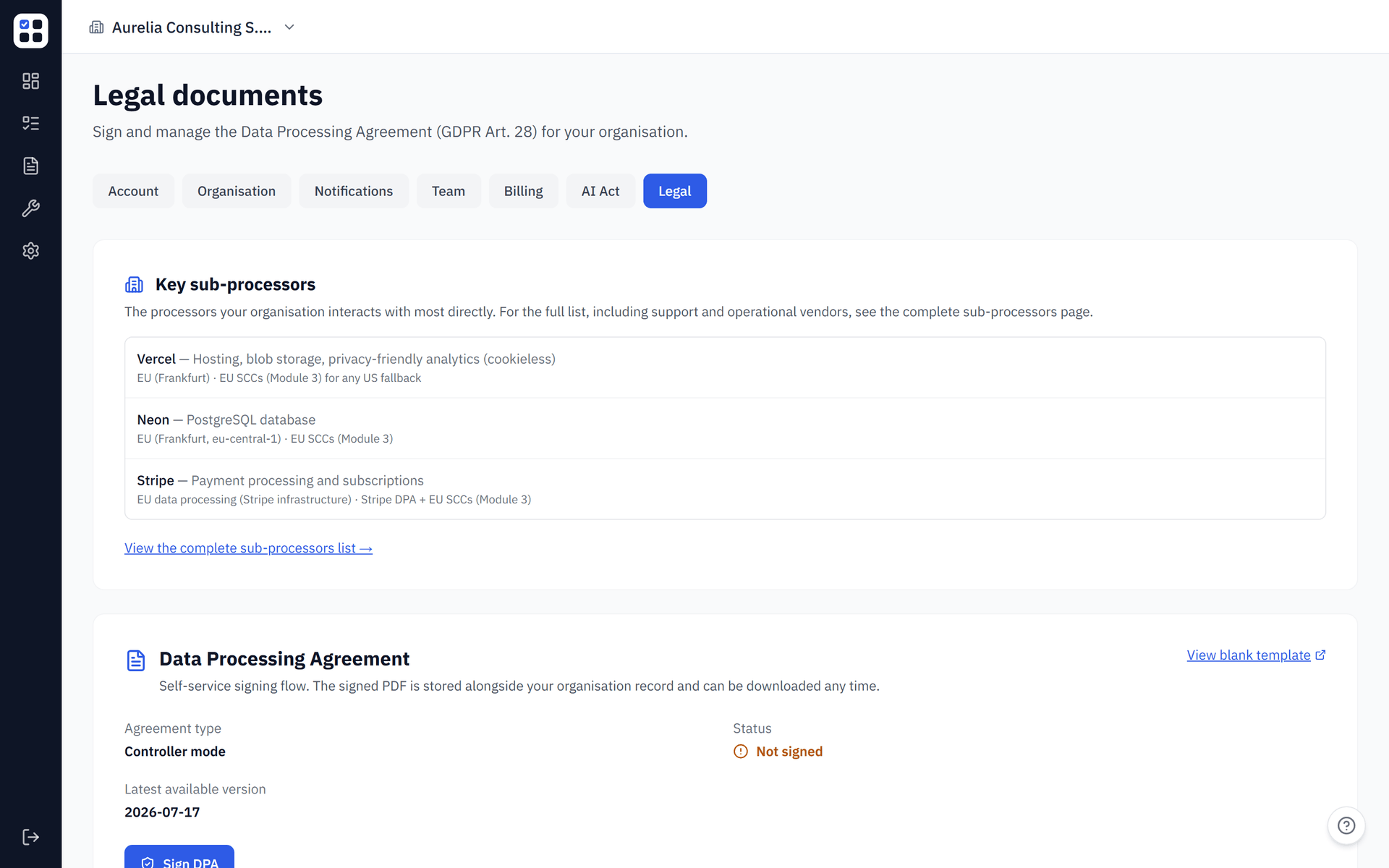
Task: Click the Sign DPA button
Action: 179,857
